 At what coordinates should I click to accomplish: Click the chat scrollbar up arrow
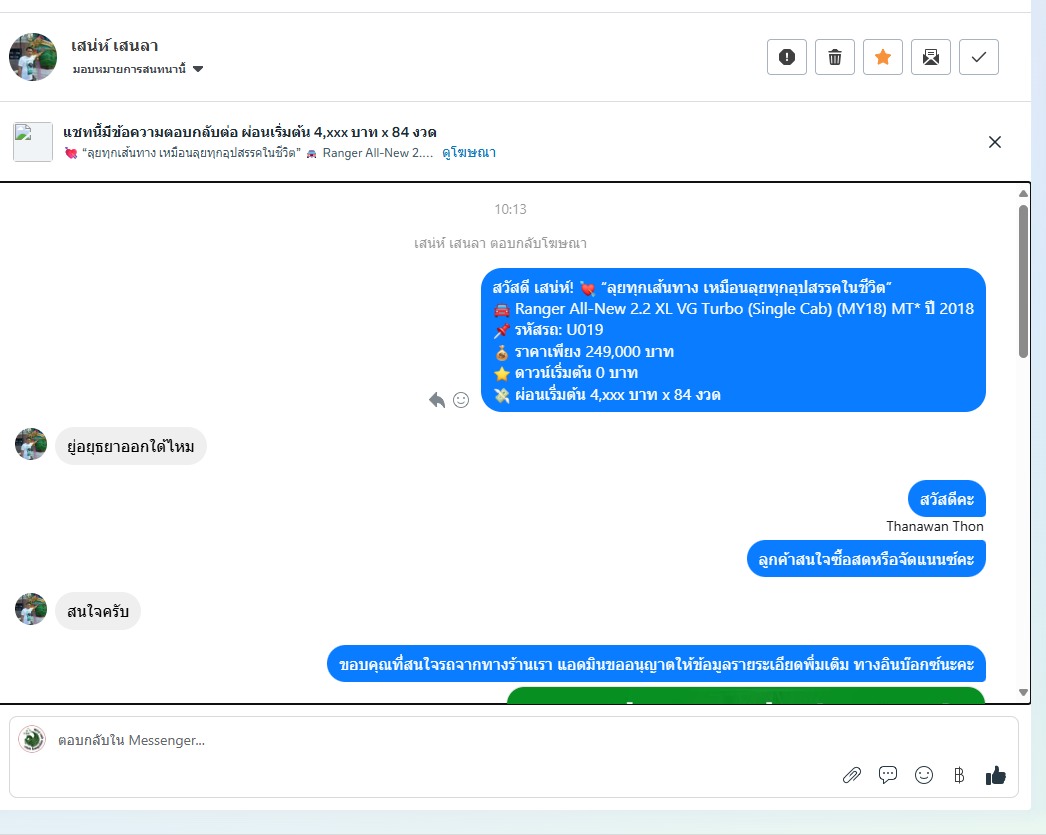tap(1023, 193)
